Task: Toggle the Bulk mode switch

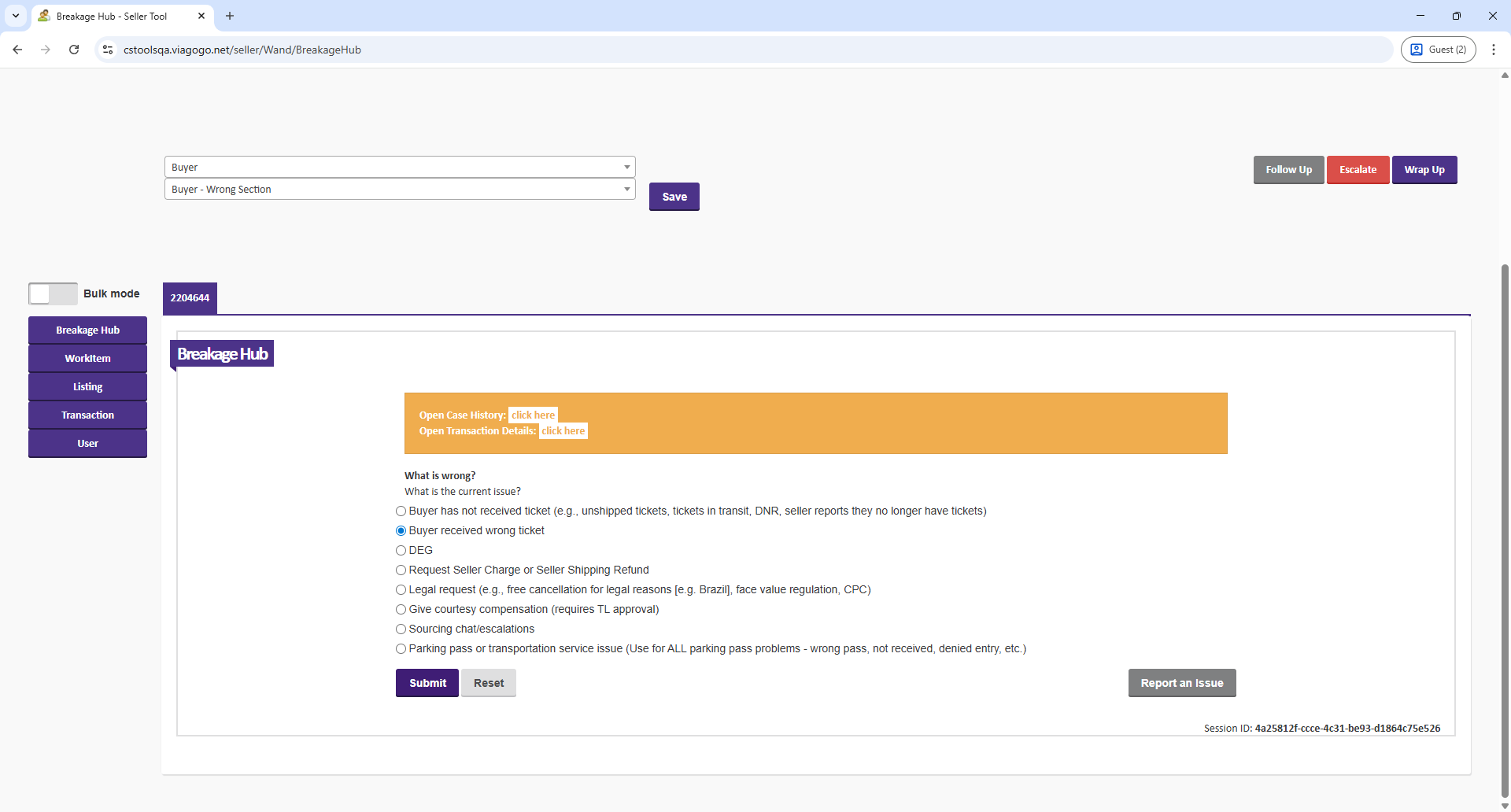Action: coord(53,293)
